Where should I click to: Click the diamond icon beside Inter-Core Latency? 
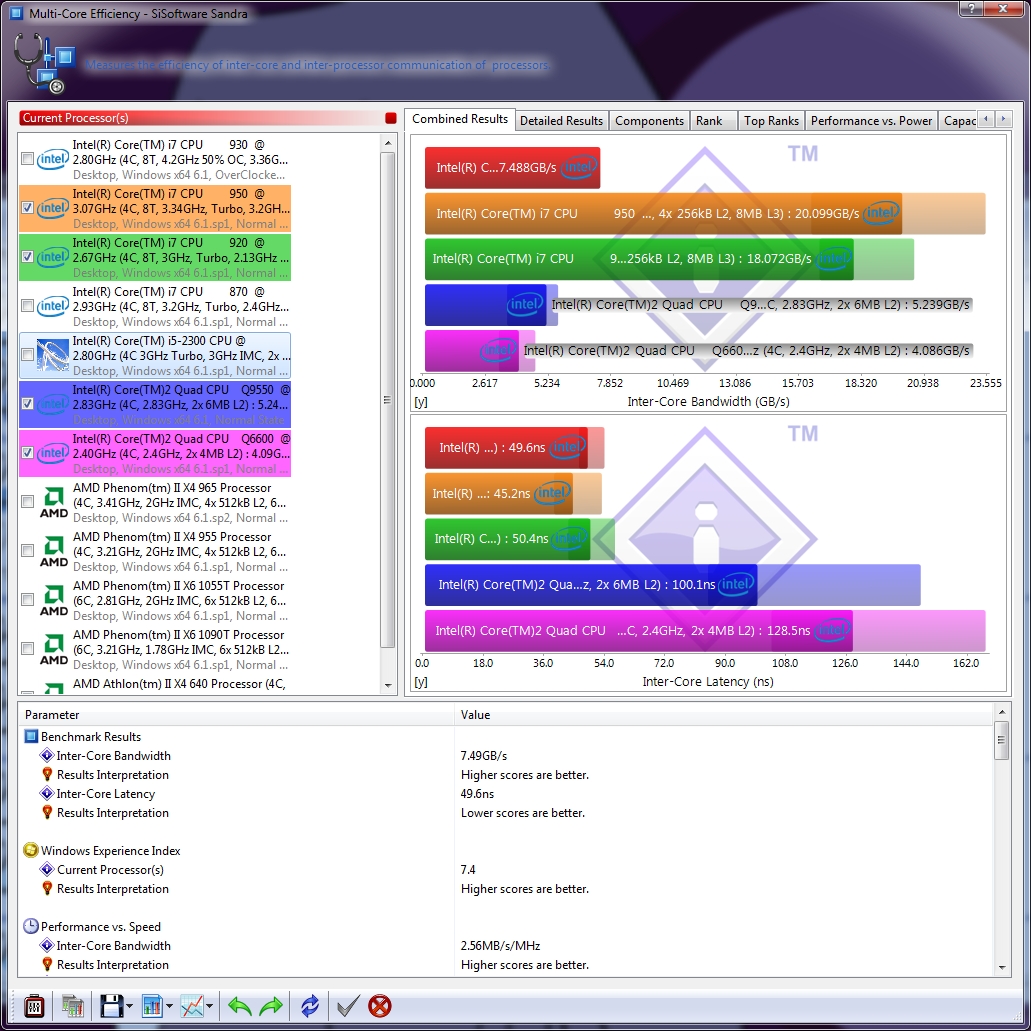point(47,794)
